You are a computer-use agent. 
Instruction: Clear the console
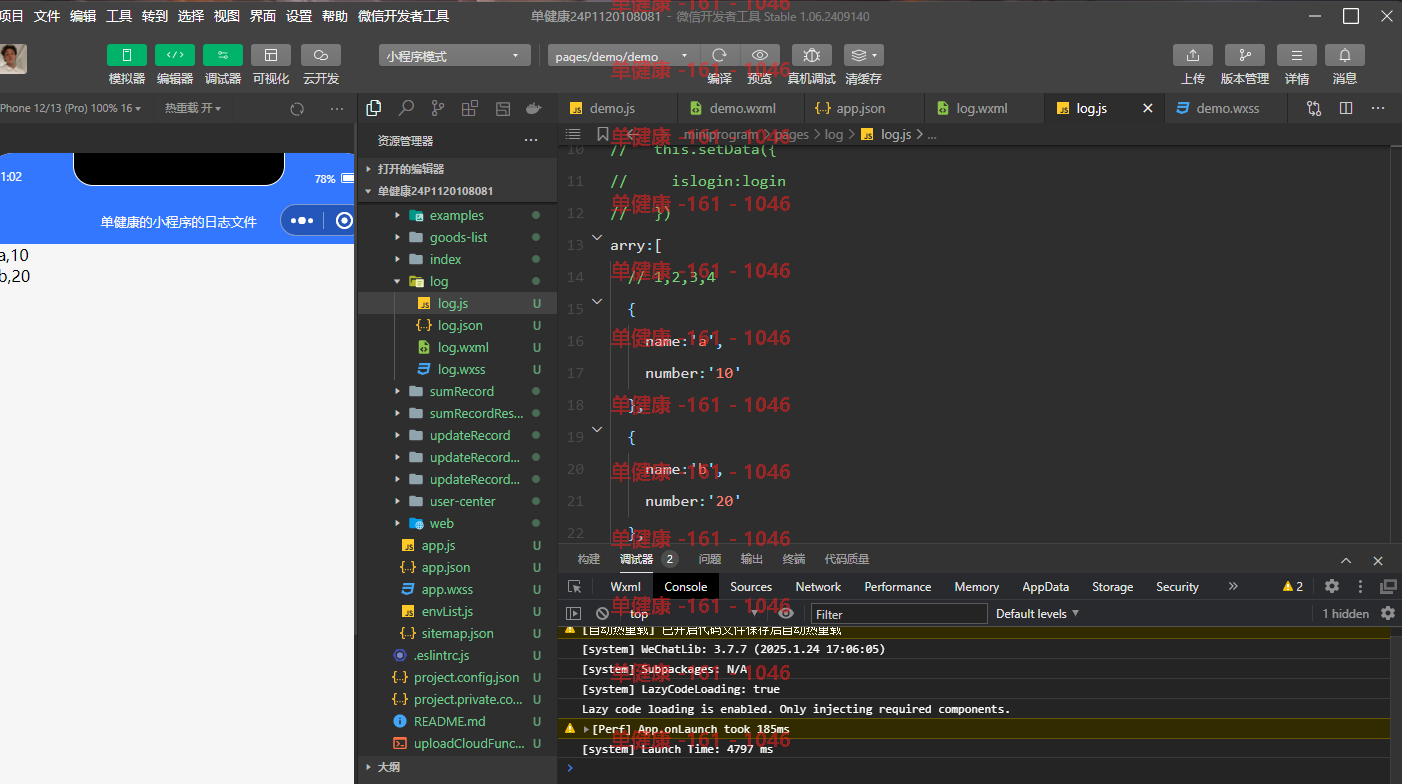click(x=602, y=613)
